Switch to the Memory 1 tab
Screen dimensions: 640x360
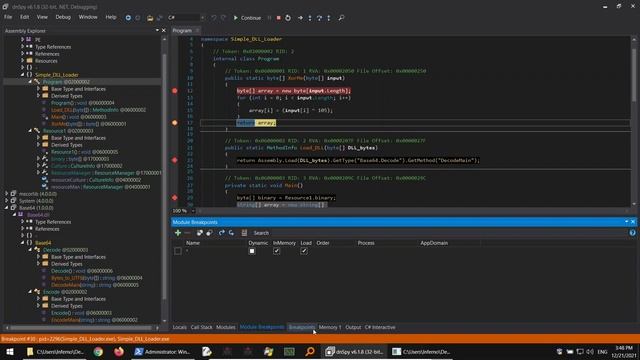click(329, 327)
